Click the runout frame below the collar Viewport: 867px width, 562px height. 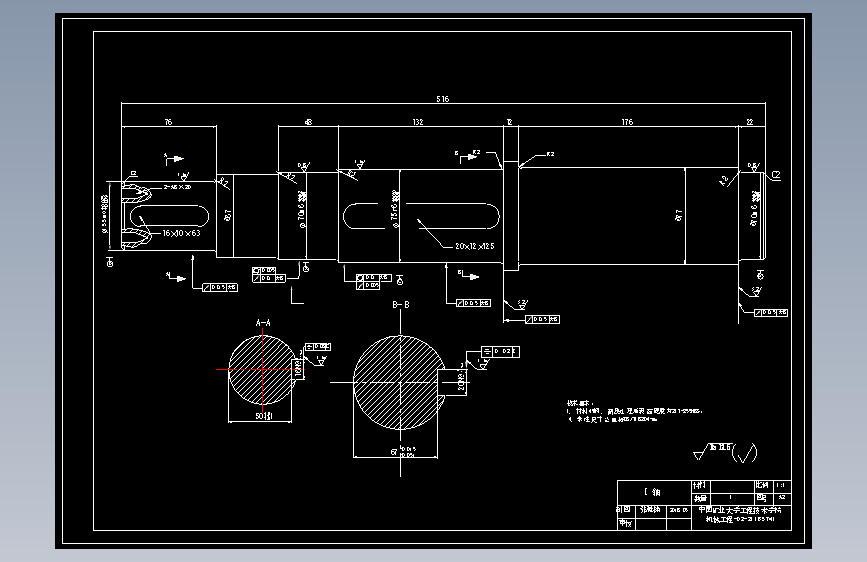click(x=542, y=319)
